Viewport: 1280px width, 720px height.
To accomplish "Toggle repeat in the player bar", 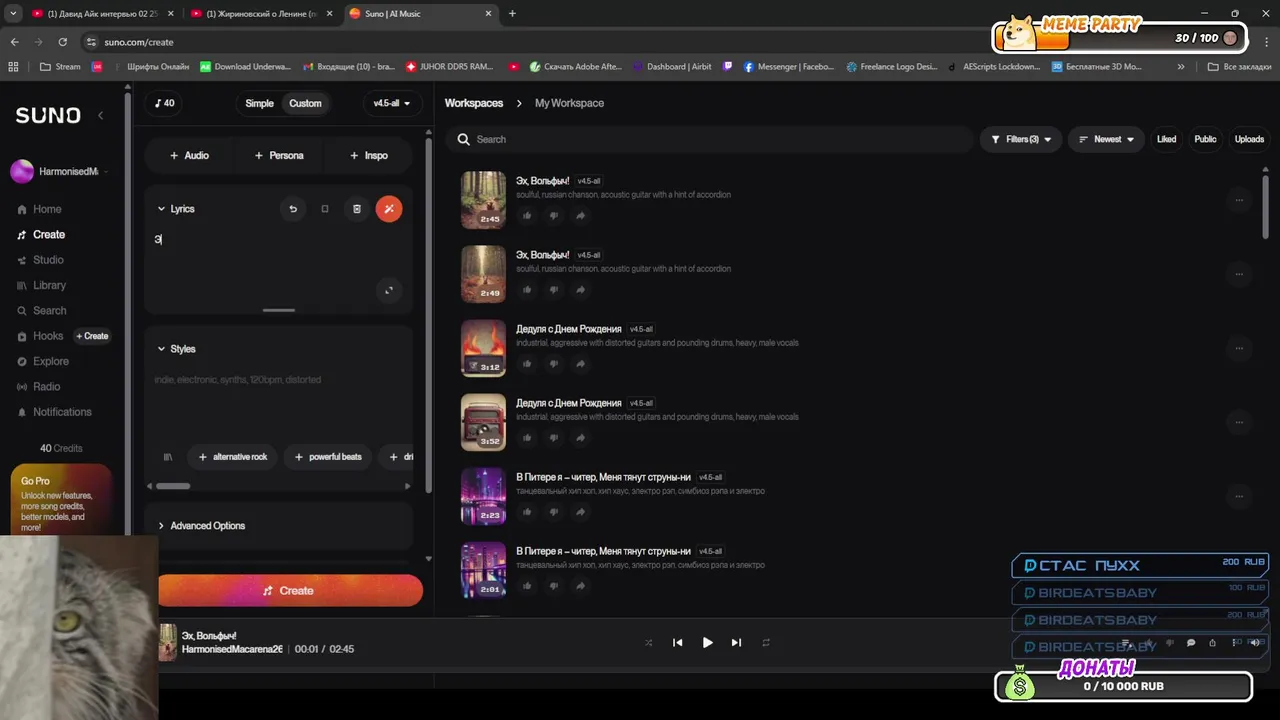I will 766,643.
